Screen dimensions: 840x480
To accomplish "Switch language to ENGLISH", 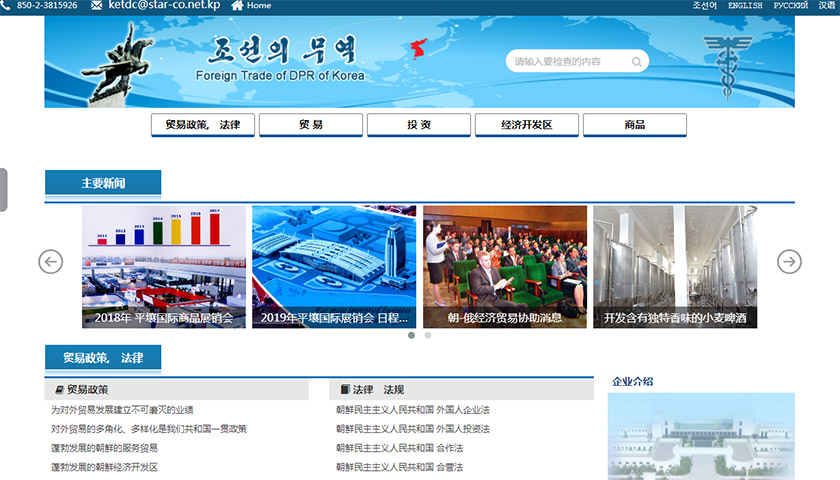I will (745, 5).
